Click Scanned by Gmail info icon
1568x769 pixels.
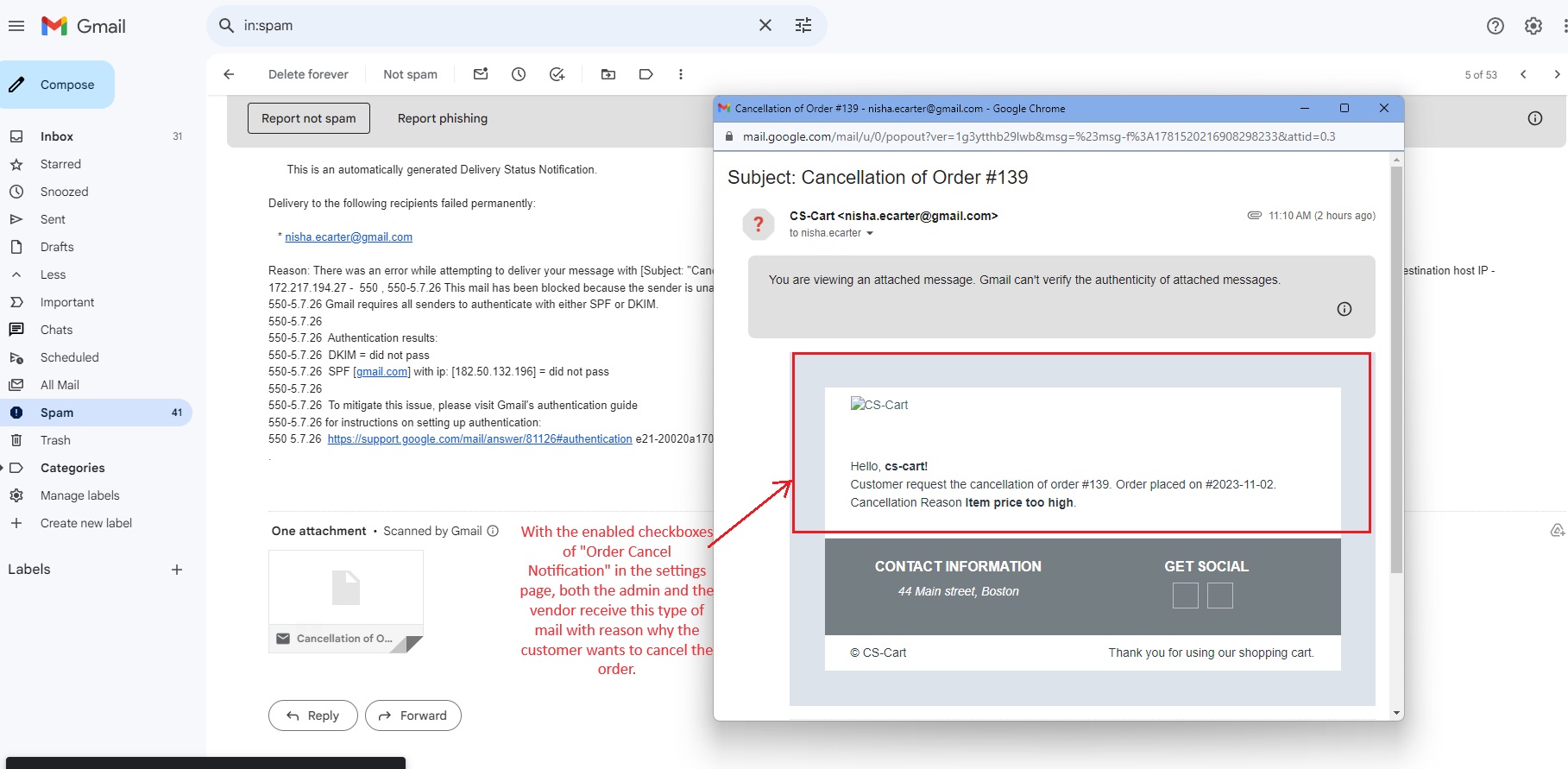coord(493,531)
